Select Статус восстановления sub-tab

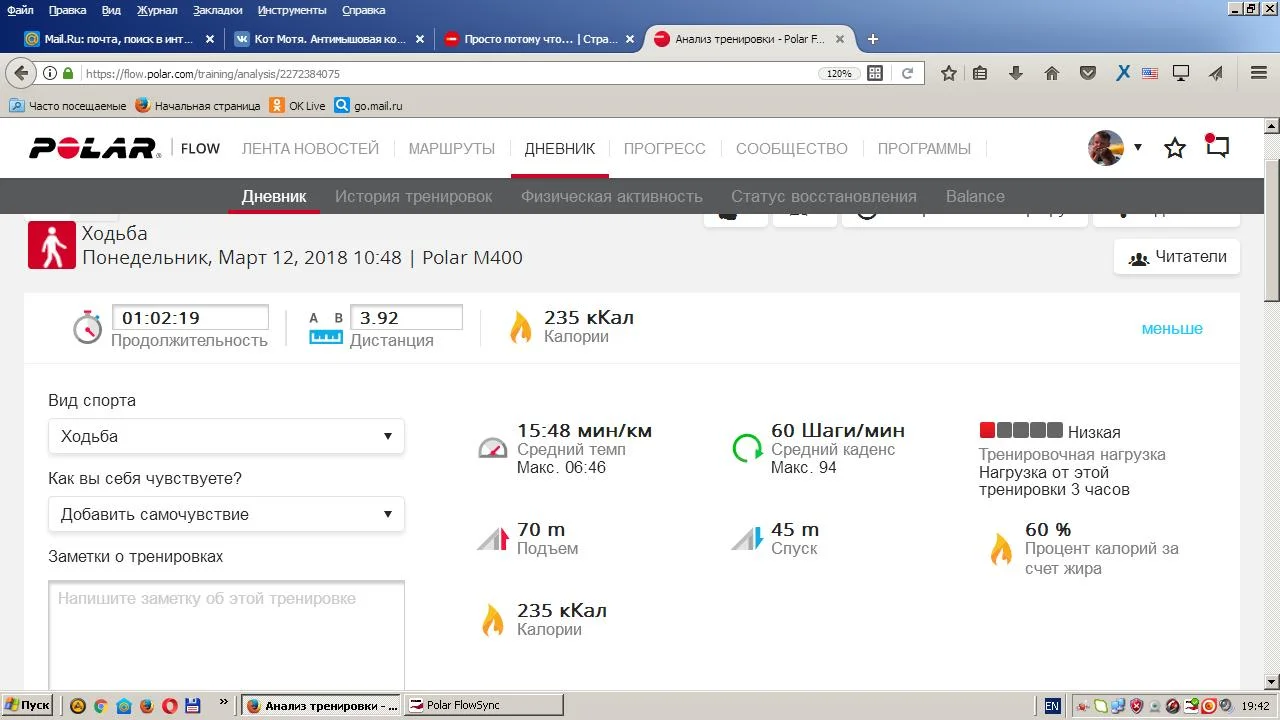point(824,196)
